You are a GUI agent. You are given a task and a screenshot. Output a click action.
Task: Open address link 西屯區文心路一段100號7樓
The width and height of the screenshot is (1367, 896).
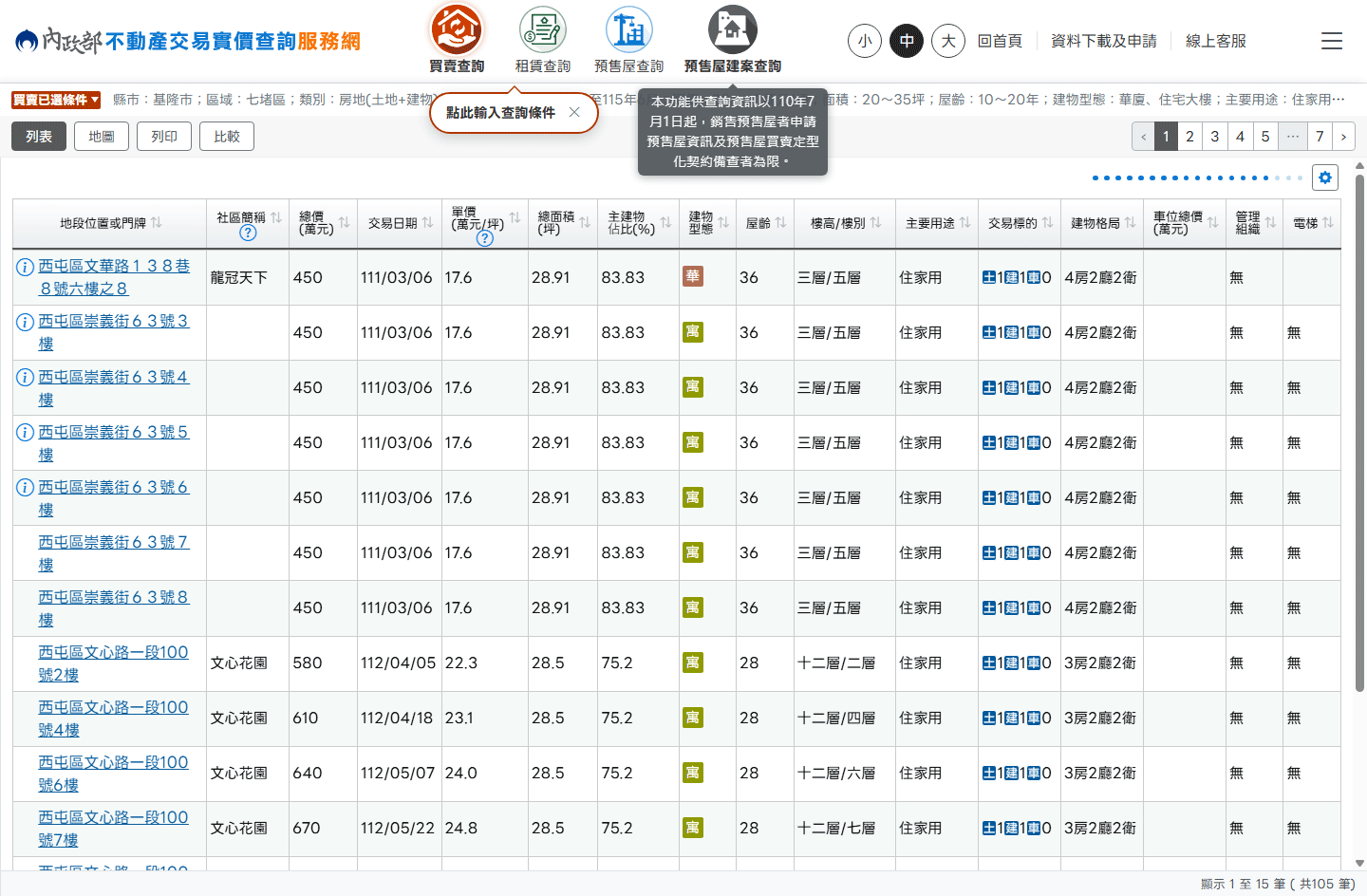pyautogui.click(x=113, y=828)
